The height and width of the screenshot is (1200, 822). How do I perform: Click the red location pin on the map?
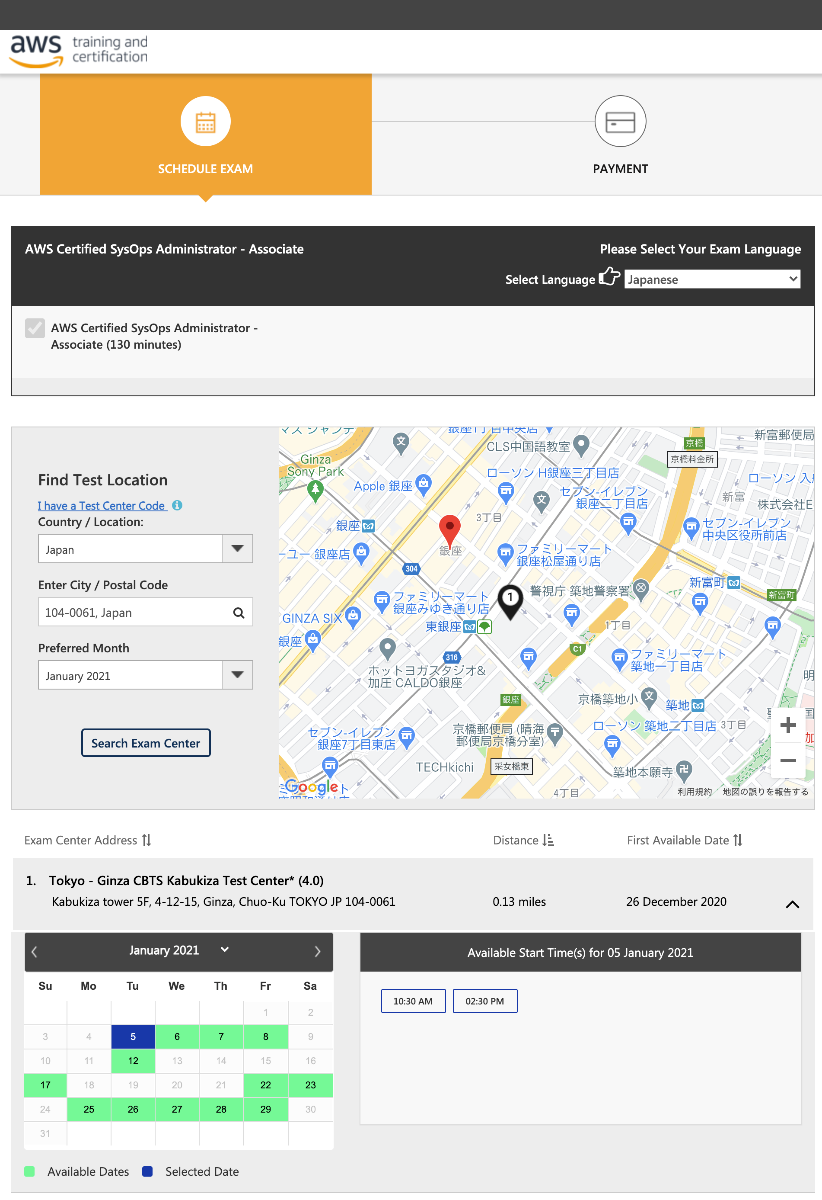coord(451,530)
